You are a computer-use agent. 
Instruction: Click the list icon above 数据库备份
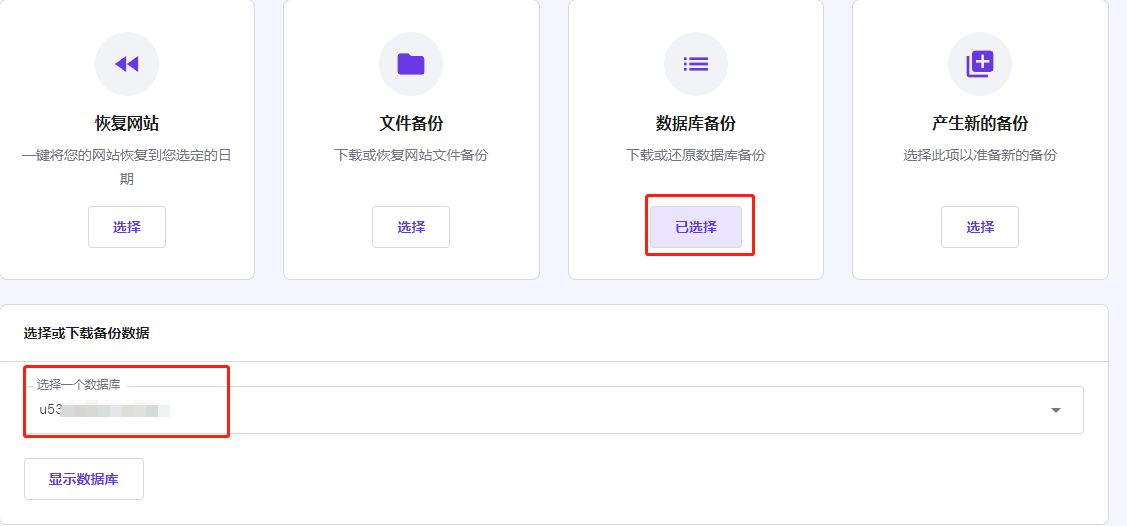(696, 65)
